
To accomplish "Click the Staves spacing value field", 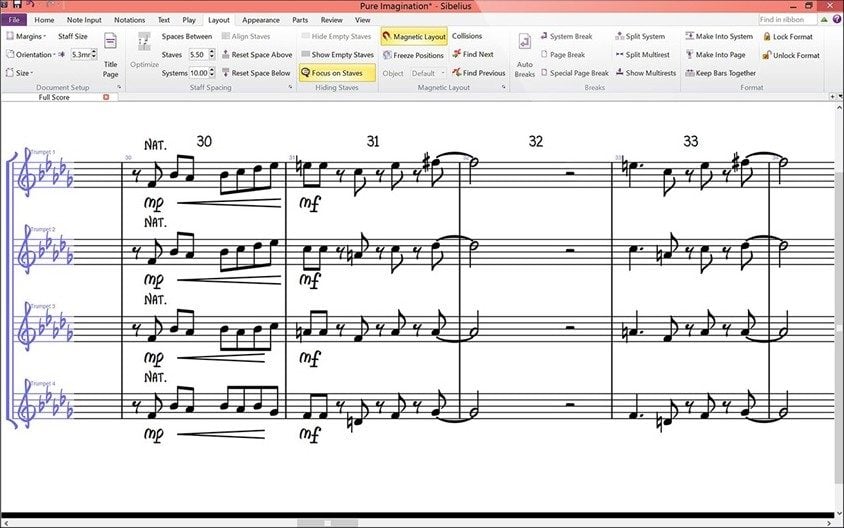I will tap(198, 54).
